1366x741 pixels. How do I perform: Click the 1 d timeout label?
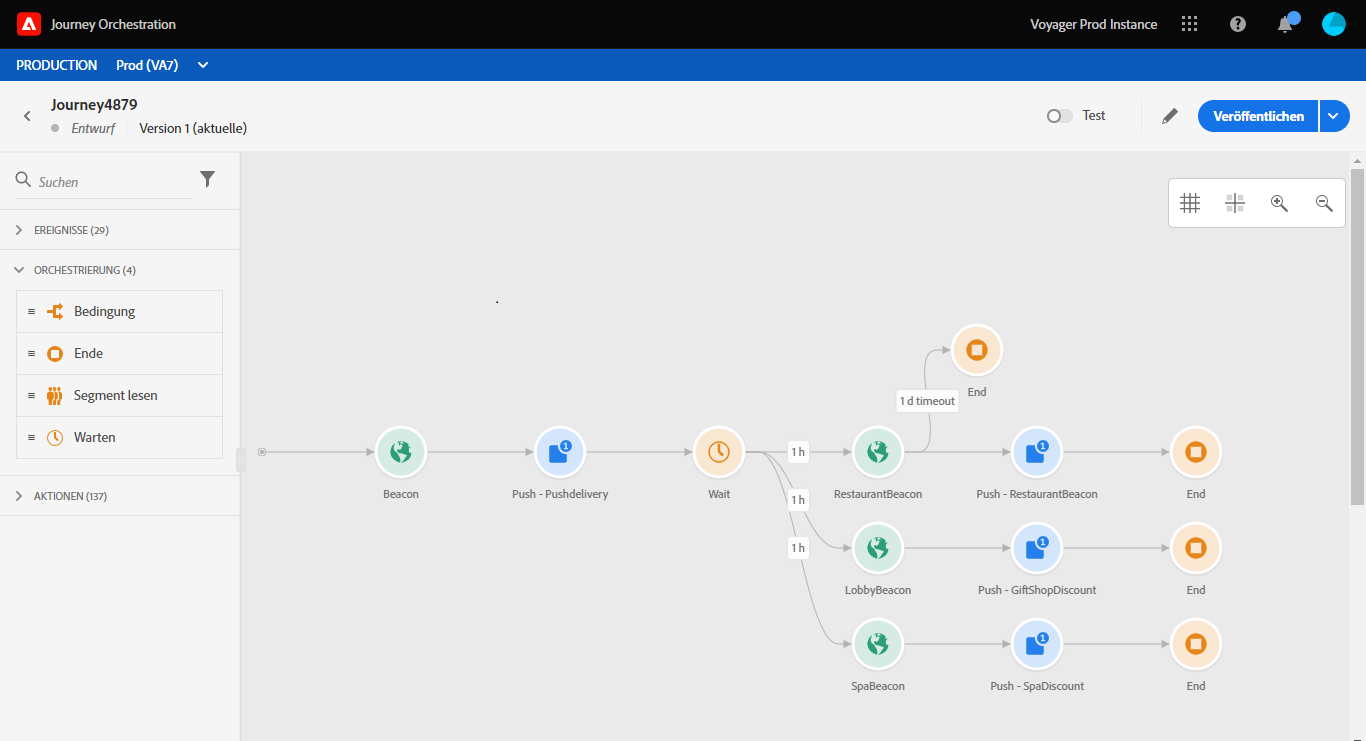(x=927, y=400)
